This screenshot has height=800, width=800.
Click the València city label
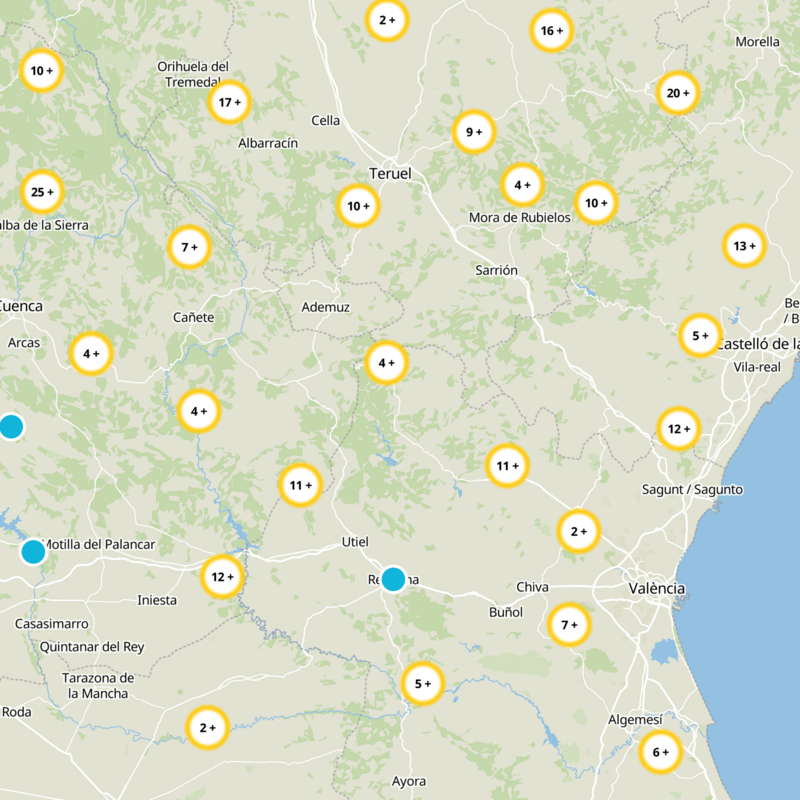657,588
